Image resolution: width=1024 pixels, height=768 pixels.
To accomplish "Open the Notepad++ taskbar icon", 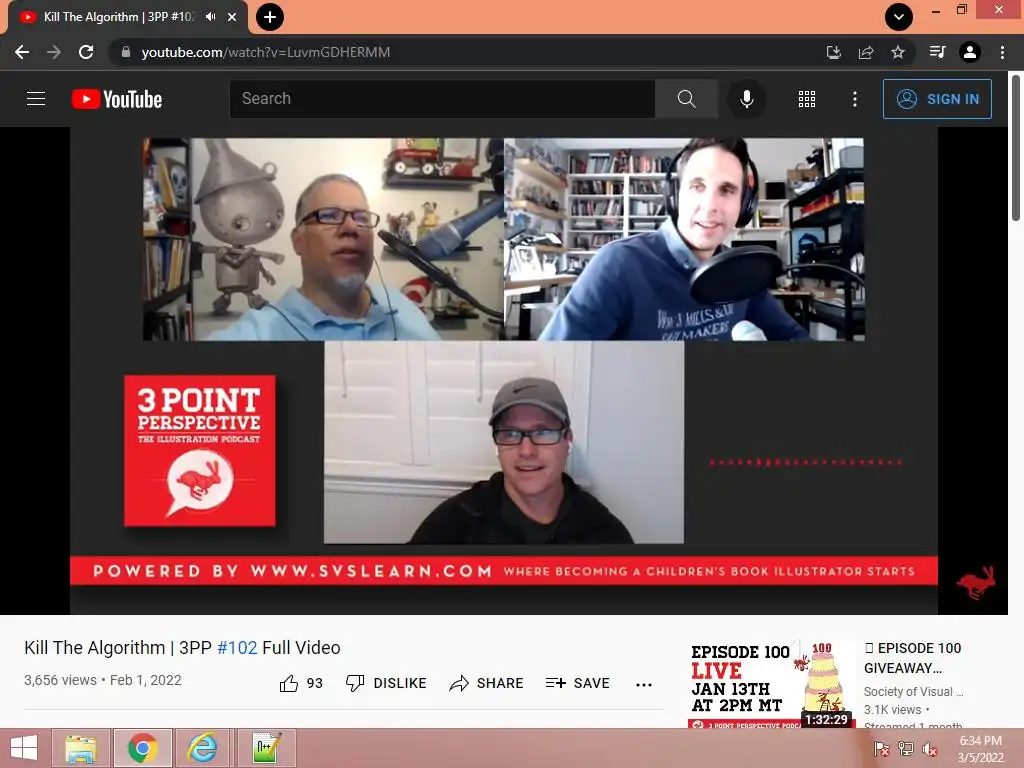I will click(x=266, y=748).
